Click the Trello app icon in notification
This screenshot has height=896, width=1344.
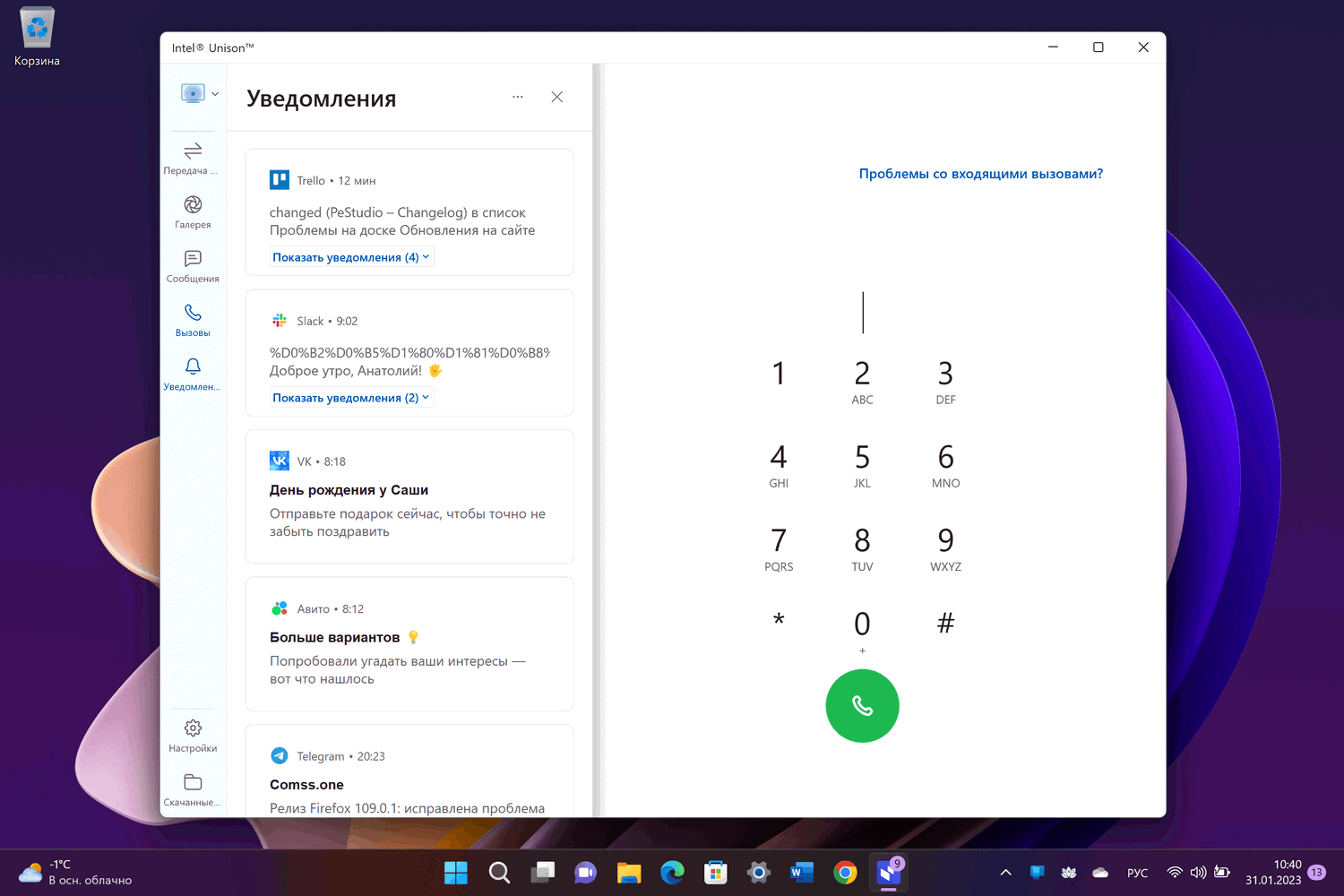click(280, 180)
